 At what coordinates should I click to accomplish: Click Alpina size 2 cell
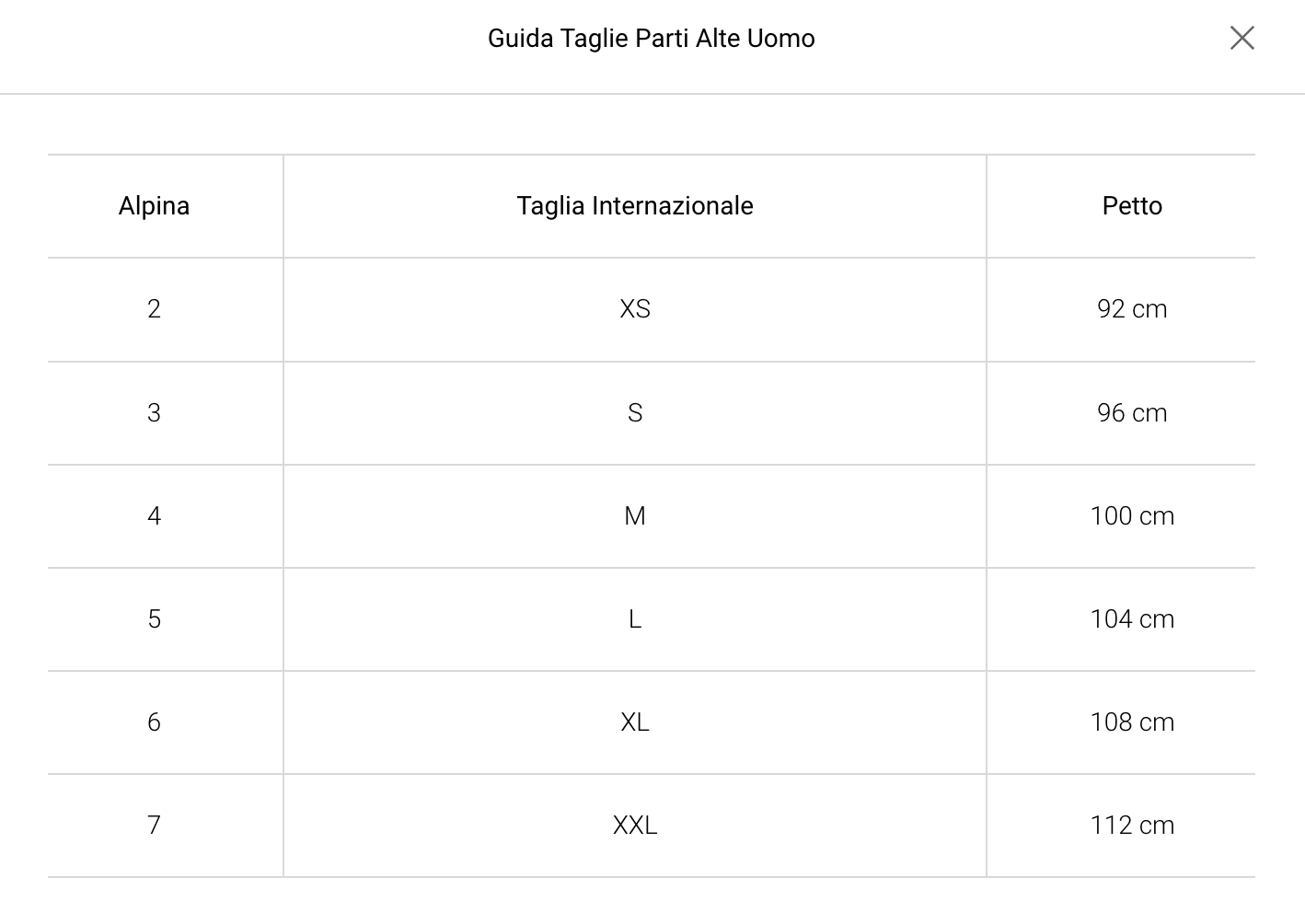[154, 309]
